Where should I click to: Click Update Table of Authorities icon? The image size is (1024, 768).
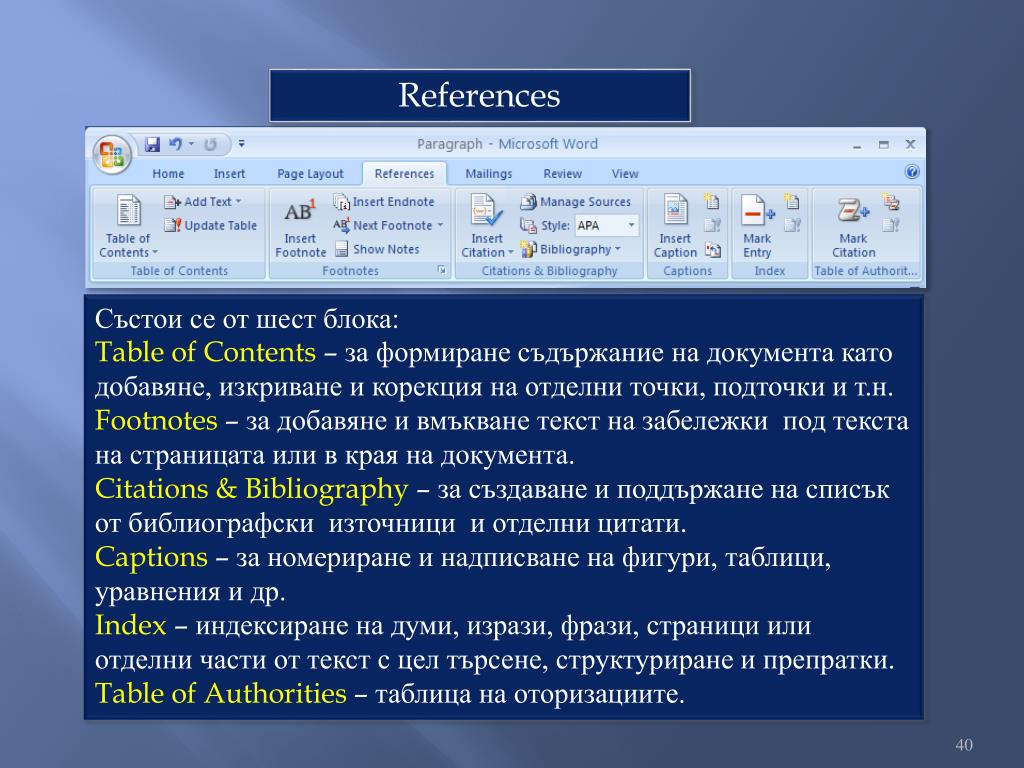click(891, 225)
